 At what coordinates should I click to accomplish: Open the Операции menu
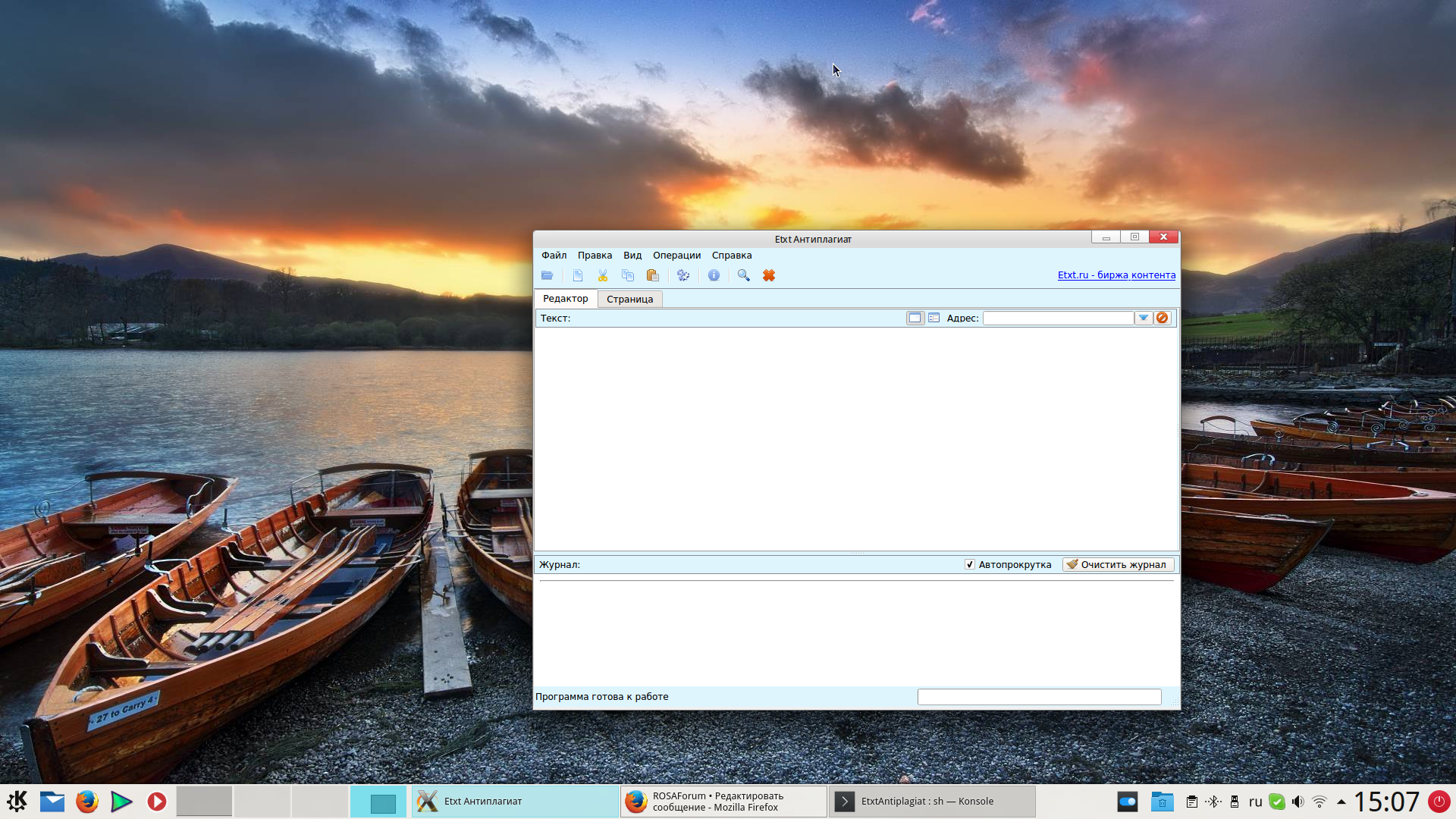[x=676, y=256]
